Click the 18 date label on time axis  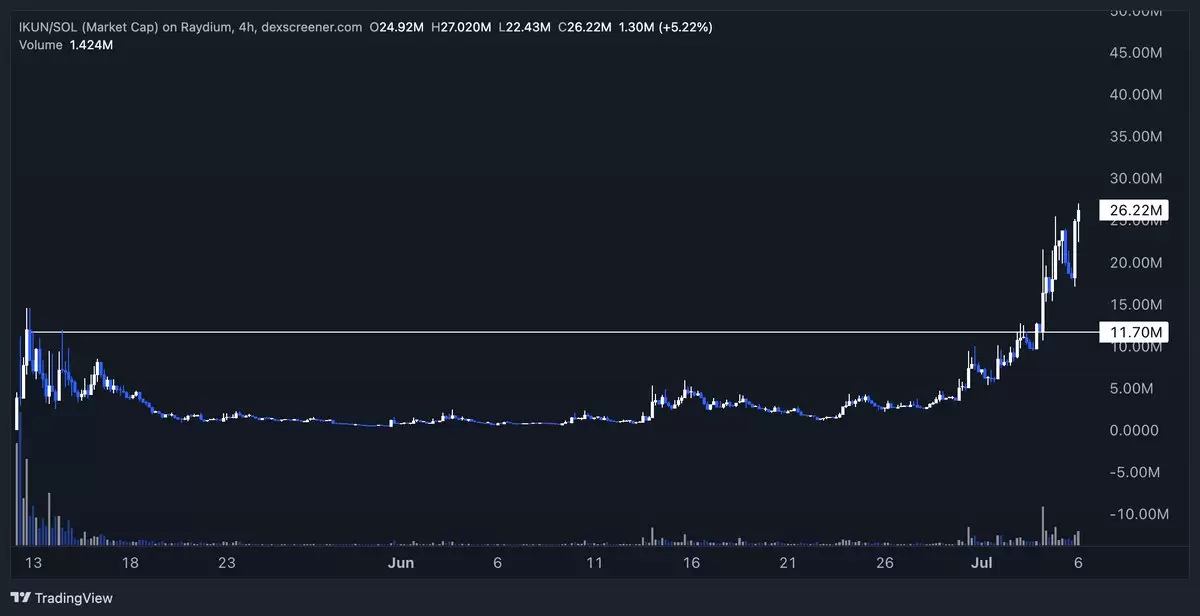[130, 563]
